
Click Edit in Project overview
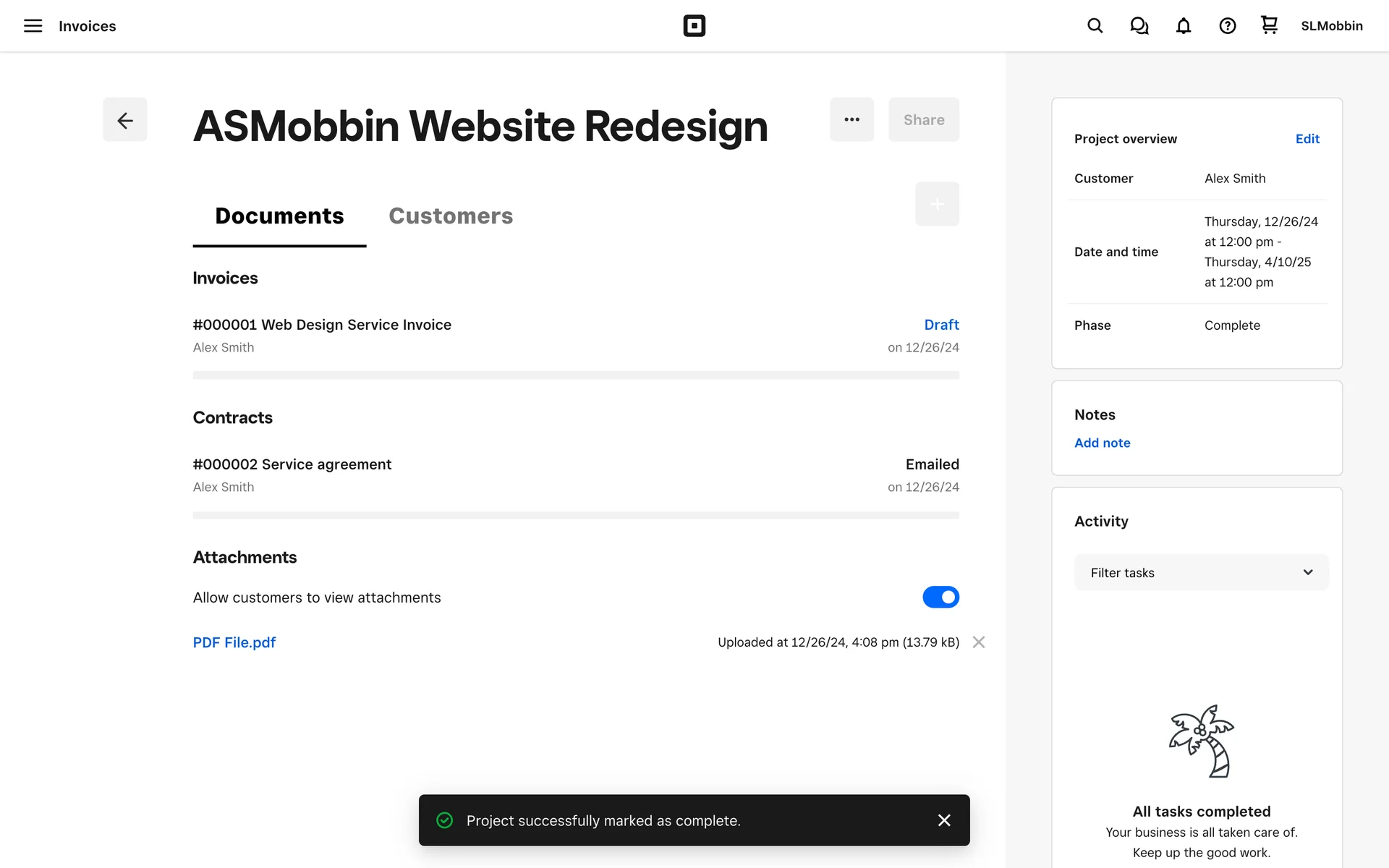(x=1307, y=139)
